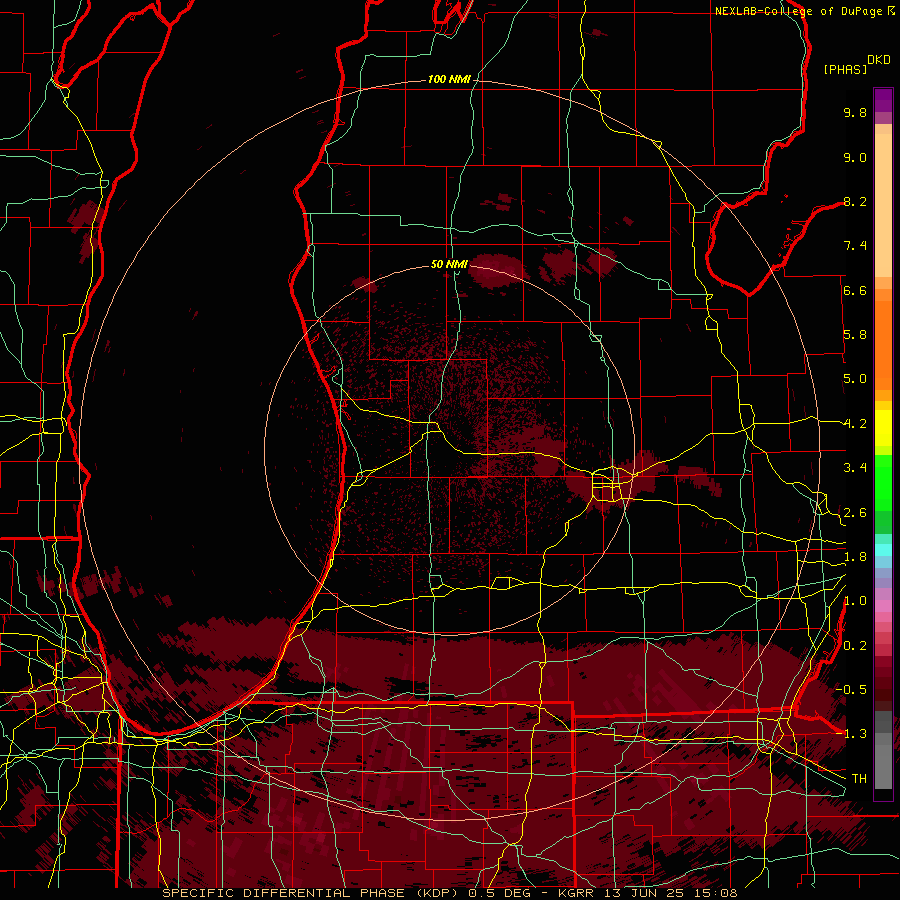900x900 pixels.
Task: Click the 5.8 value on the color scale
Action: coord(855,335)
